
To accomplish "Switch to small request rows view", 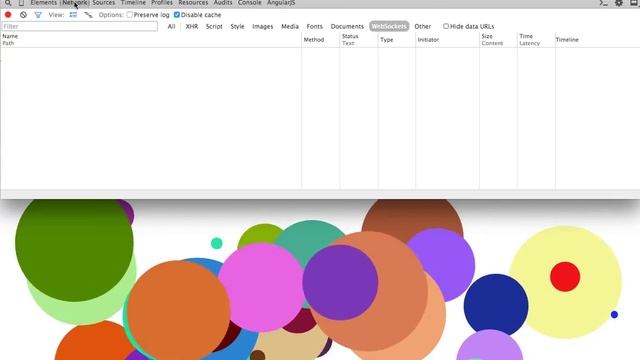I will pyautogui.click(x=88, y=15).
